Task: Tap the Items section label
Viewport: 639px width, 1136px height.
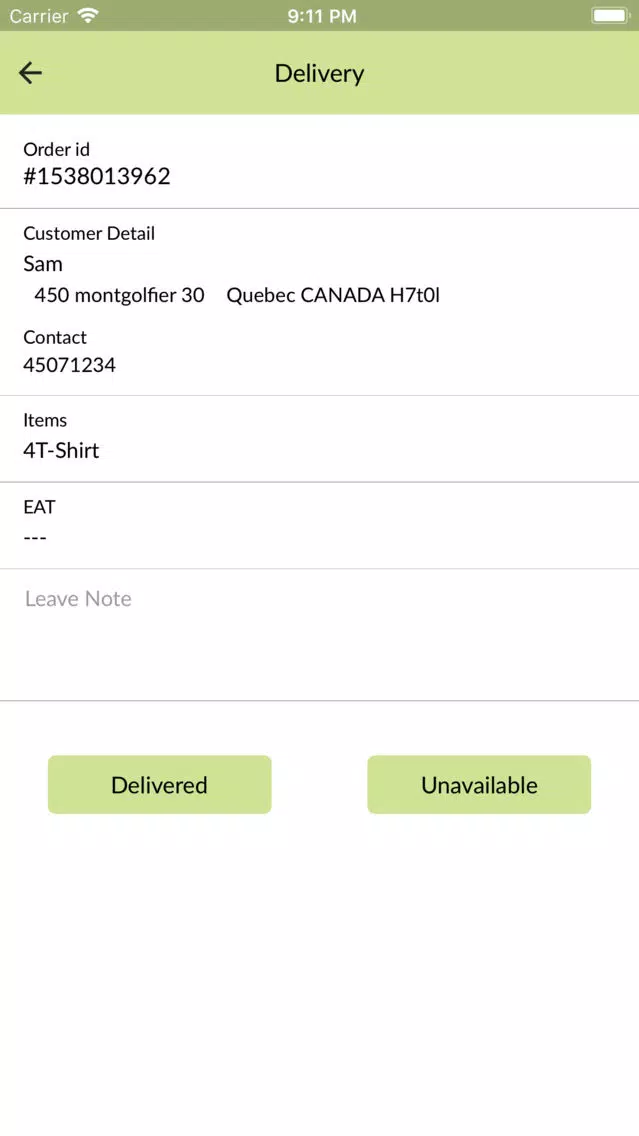Action: [45, 420]
